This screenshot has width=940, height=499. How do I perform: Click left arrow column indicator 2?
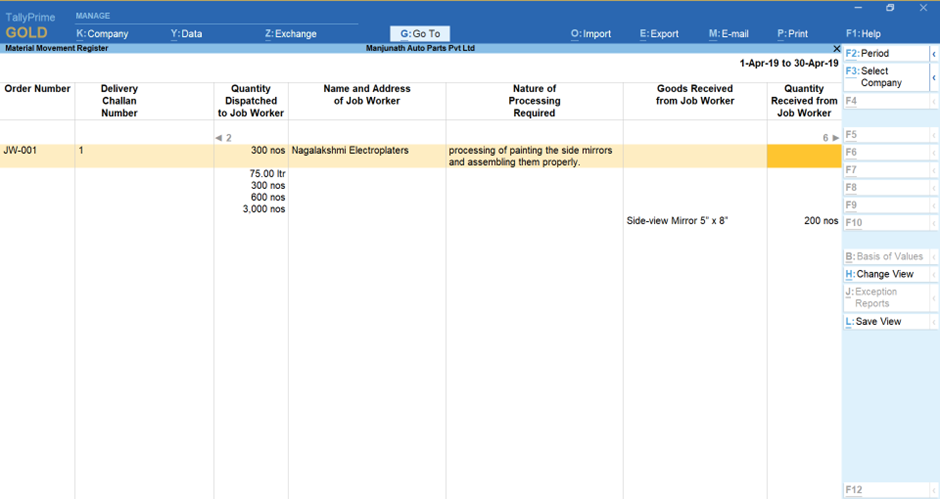pyautogui.click(x=223, y=138)
